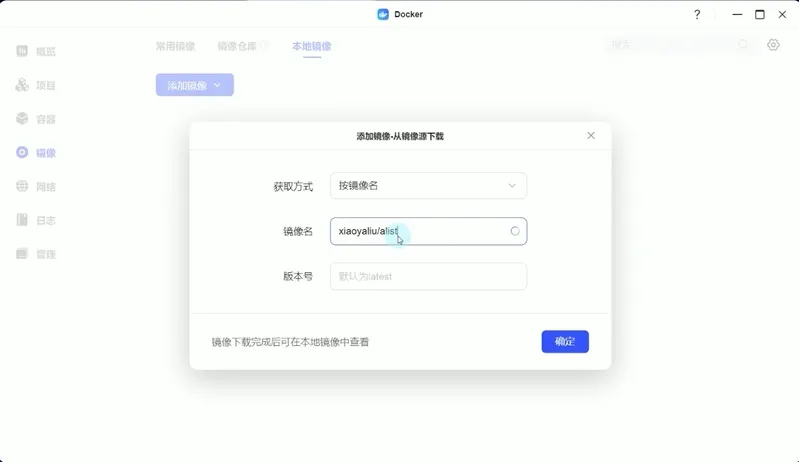Open the 管理 management sidebar icon
Viewport: 799px width, 462px height.
22,254
